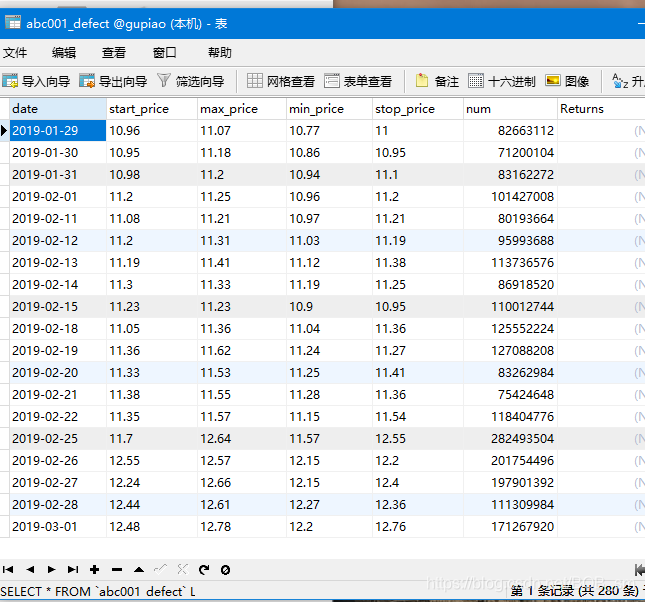The width and height of the screenshot is (645, 602).
Task: Click the date column header
Action: tap(58, 109)
